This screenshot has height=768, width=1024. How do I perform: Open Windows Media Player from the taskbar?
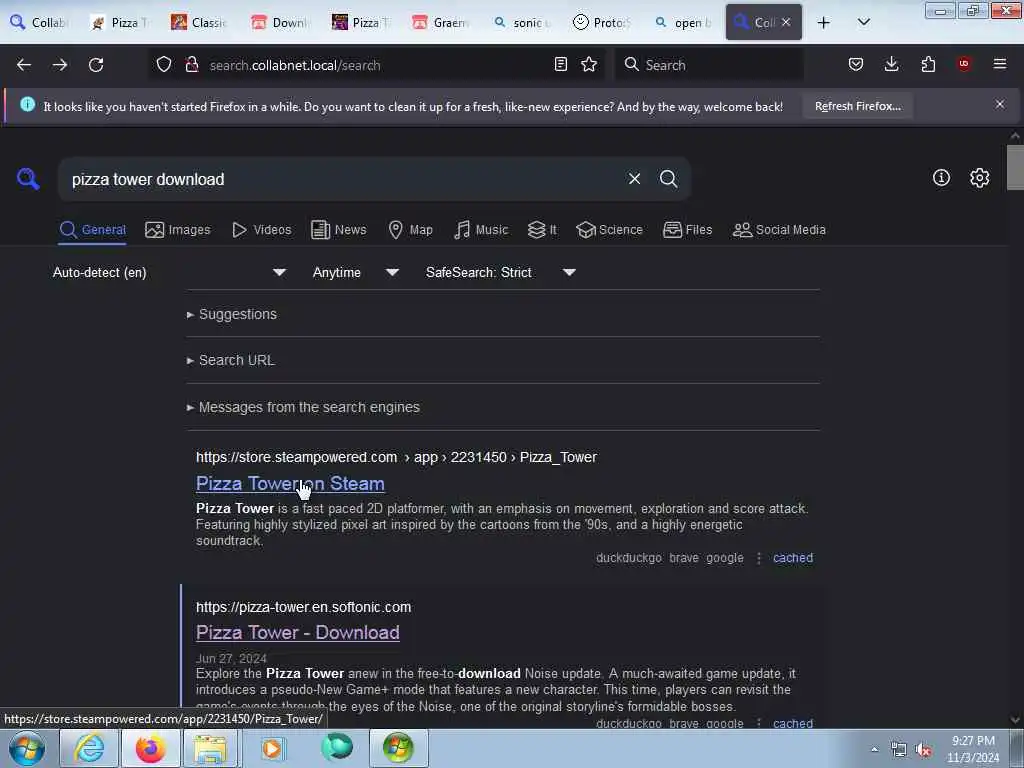point(272,748)
